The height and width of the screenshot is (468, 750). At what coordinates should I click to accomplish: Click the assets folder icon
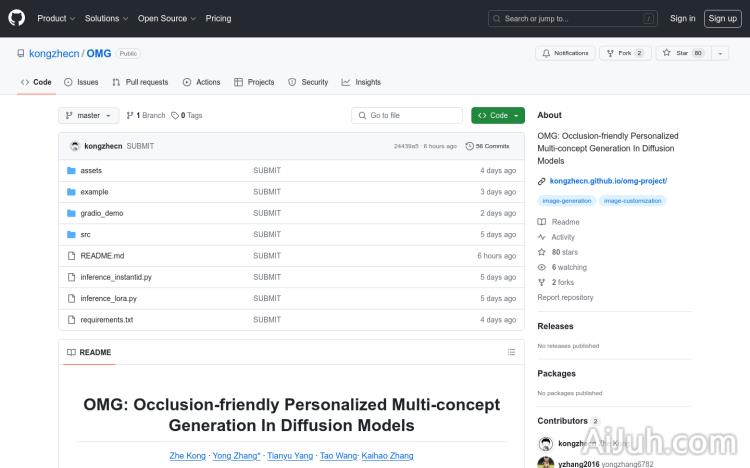click(x=71, y=171)
